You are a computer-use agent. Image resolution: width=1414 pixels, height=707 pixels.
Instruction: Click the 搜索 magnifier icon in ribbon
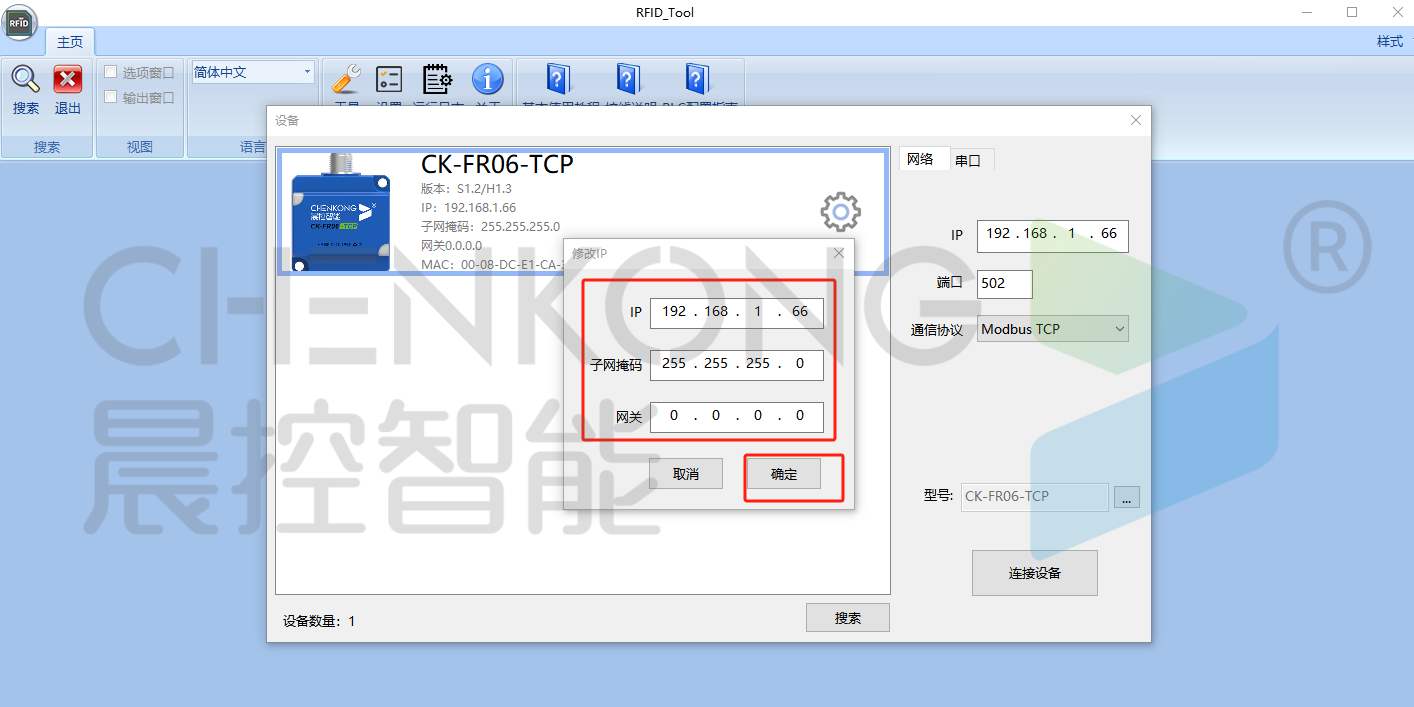26,80
